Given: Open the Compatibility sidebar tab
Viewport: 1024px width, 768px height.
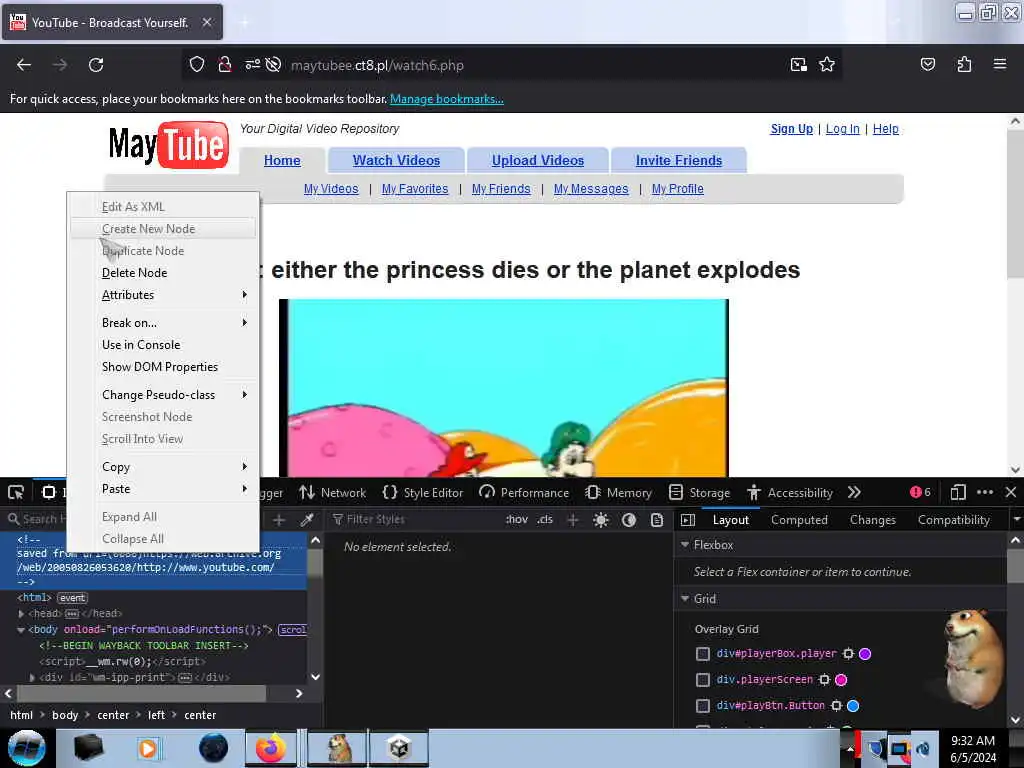Looking at the screenshot, I should (953, 520).
